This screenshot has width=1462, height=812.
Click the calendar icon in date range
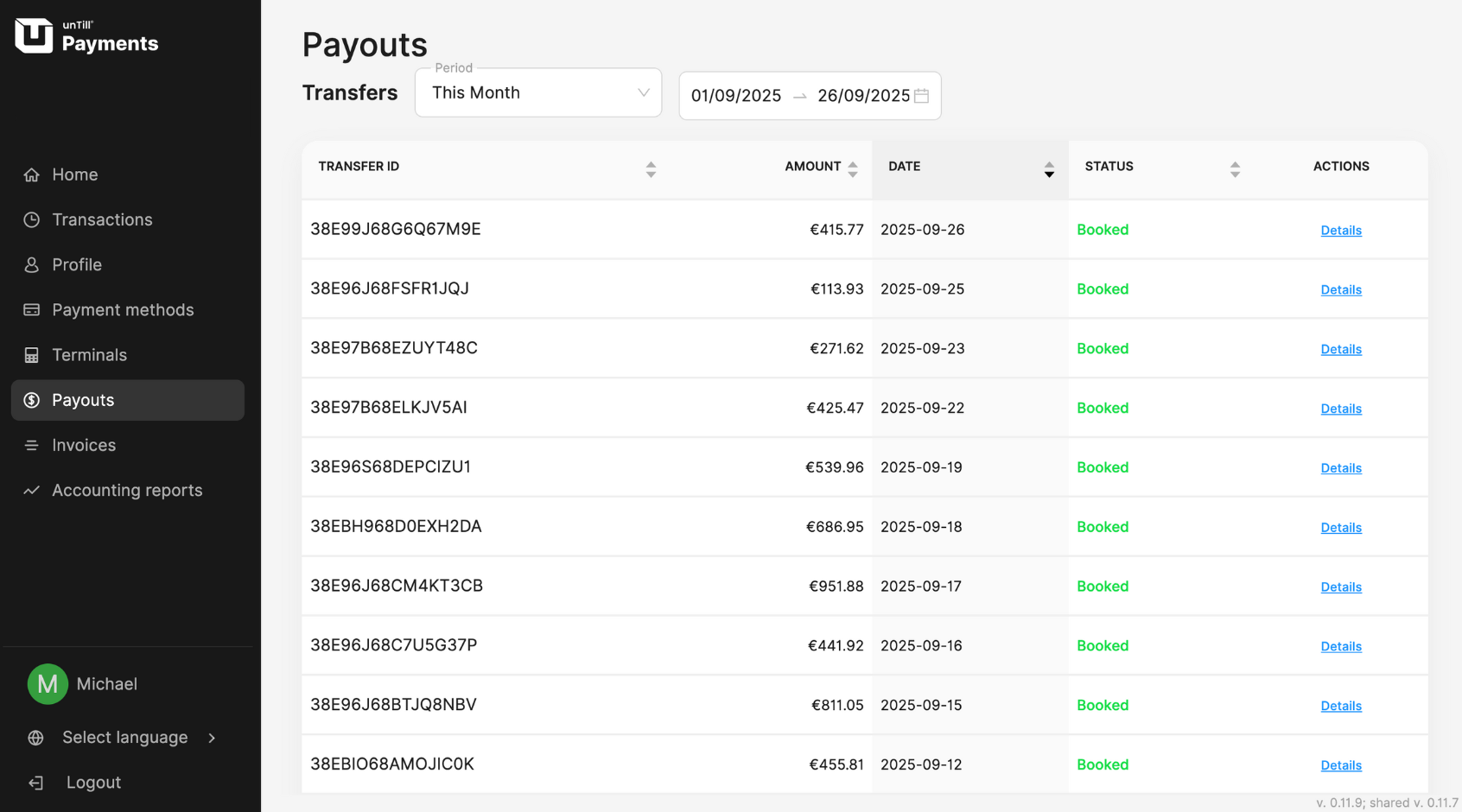click(922, 96)
